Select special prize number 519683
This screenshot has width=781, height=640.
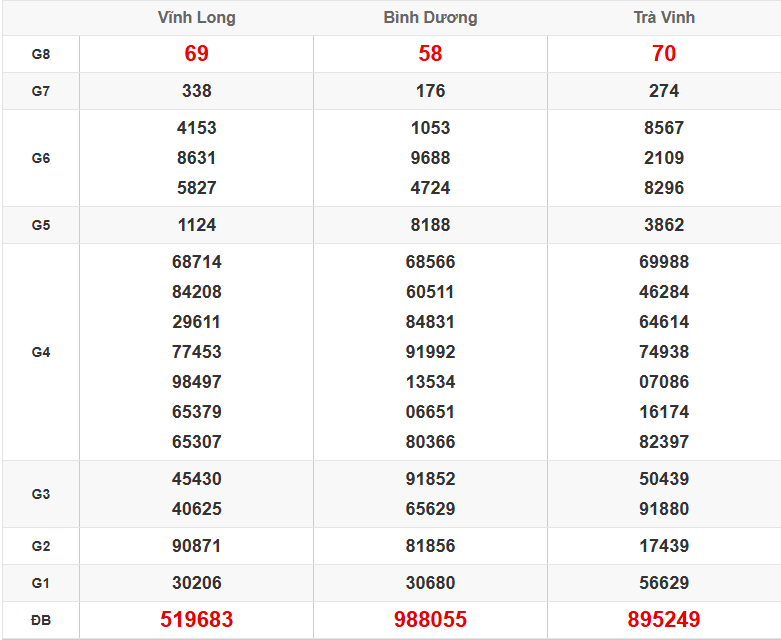pos(197,620)
